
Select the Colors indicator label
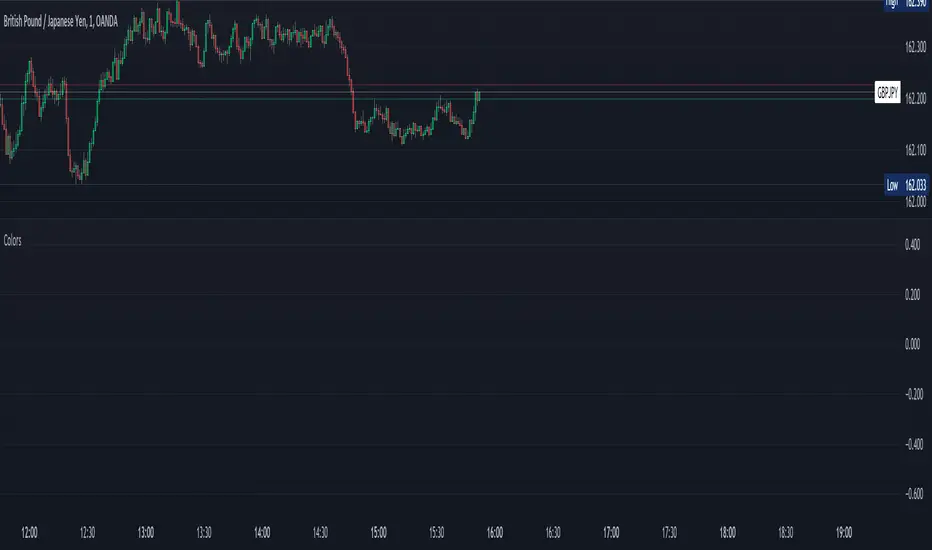13,241
